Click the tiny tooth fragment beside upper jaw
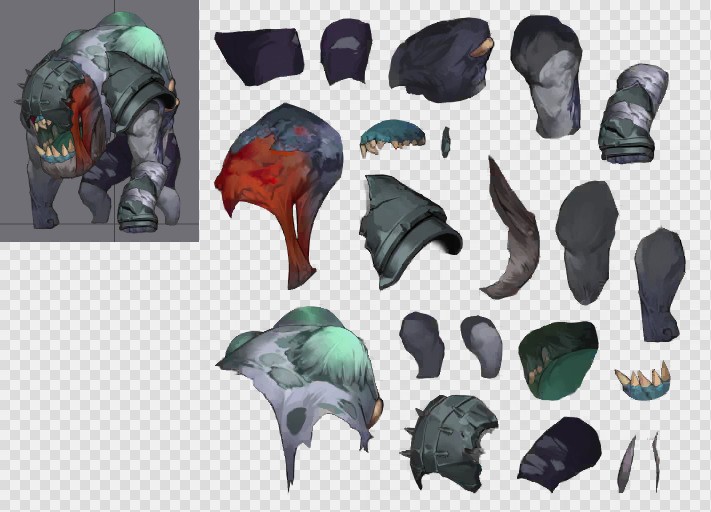Image resolution: width=711 pixels, height=512 pixels. pos(446,142)
